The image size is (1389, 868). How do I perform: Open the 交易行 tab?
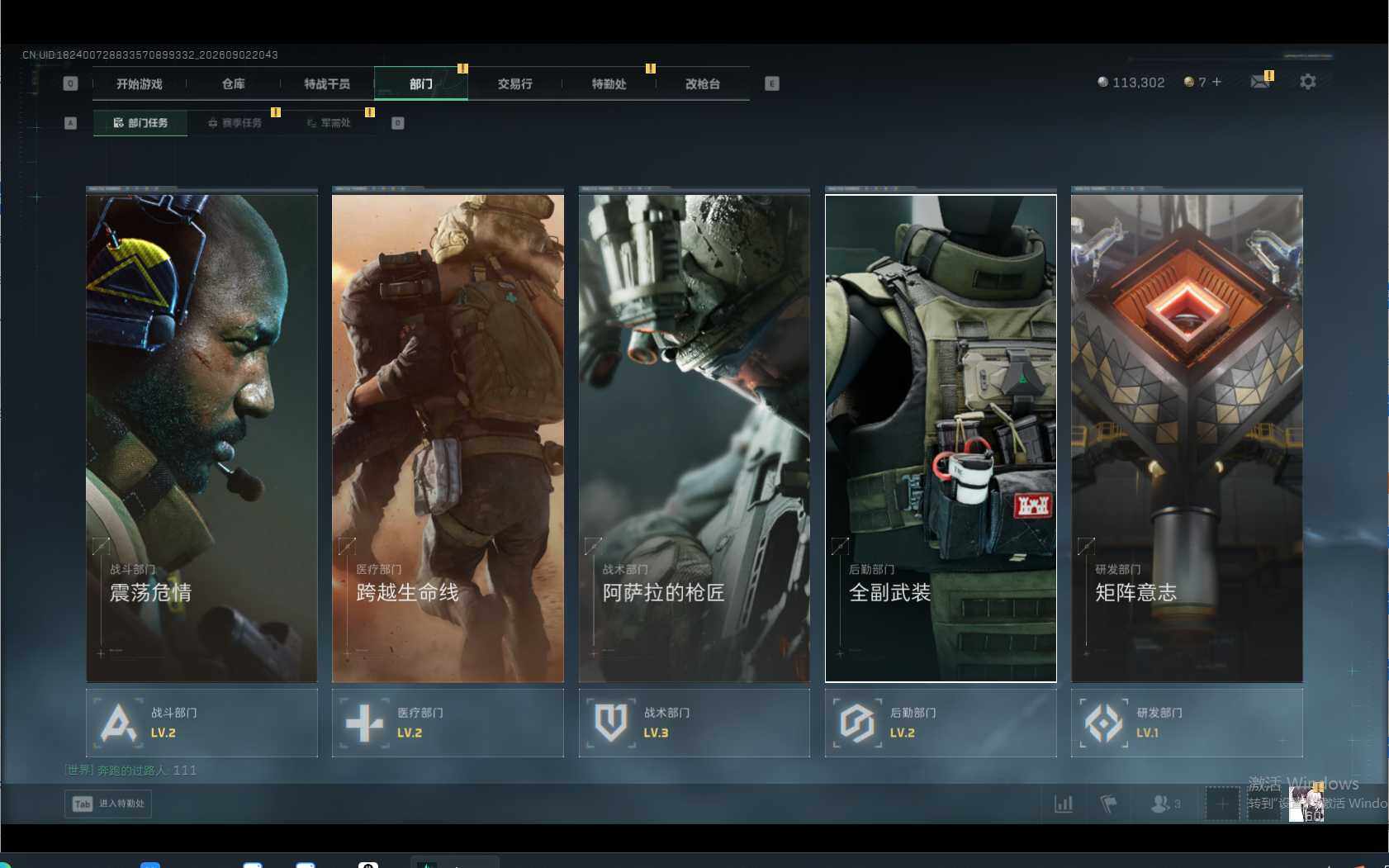coord(515,83)
